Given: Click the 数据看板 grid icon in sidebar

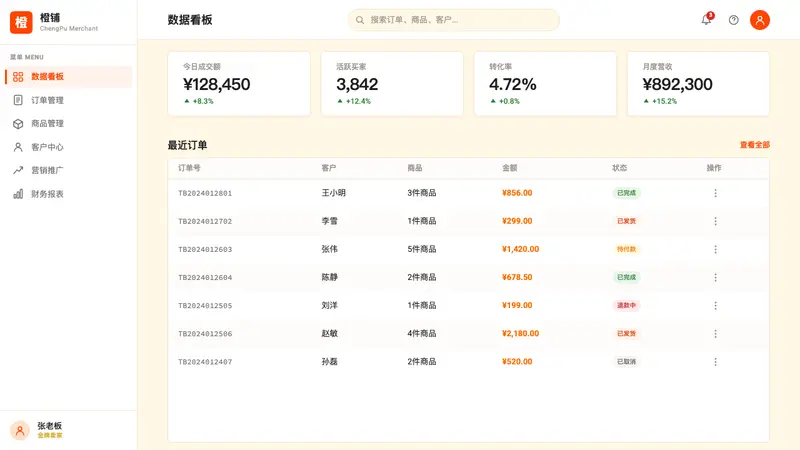Looking at the screenshot, I should point(18,77).
